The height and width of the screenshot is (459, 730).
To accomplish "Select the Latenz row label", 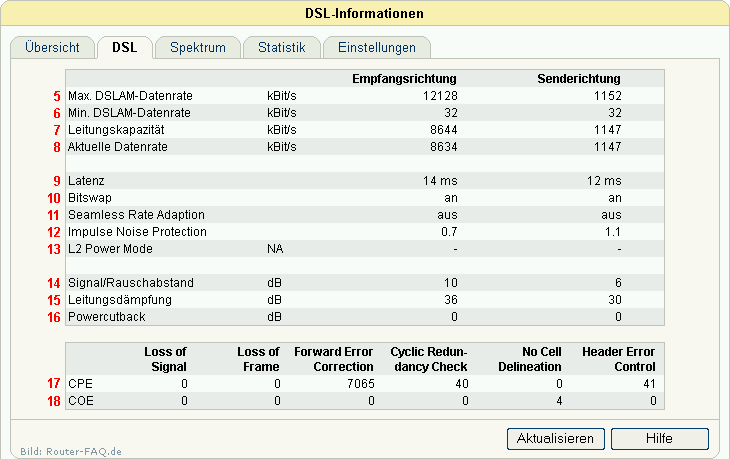I will click(86, 181).
